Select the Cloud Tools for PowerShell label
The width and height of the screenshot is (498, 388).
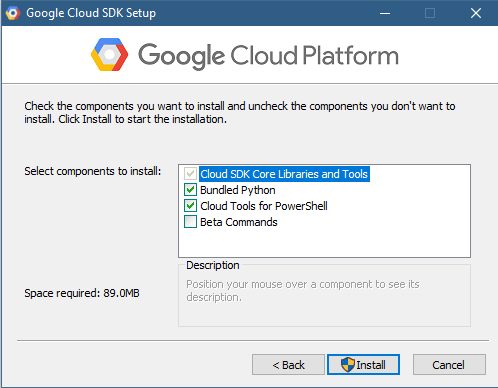[x=264, y=206]
